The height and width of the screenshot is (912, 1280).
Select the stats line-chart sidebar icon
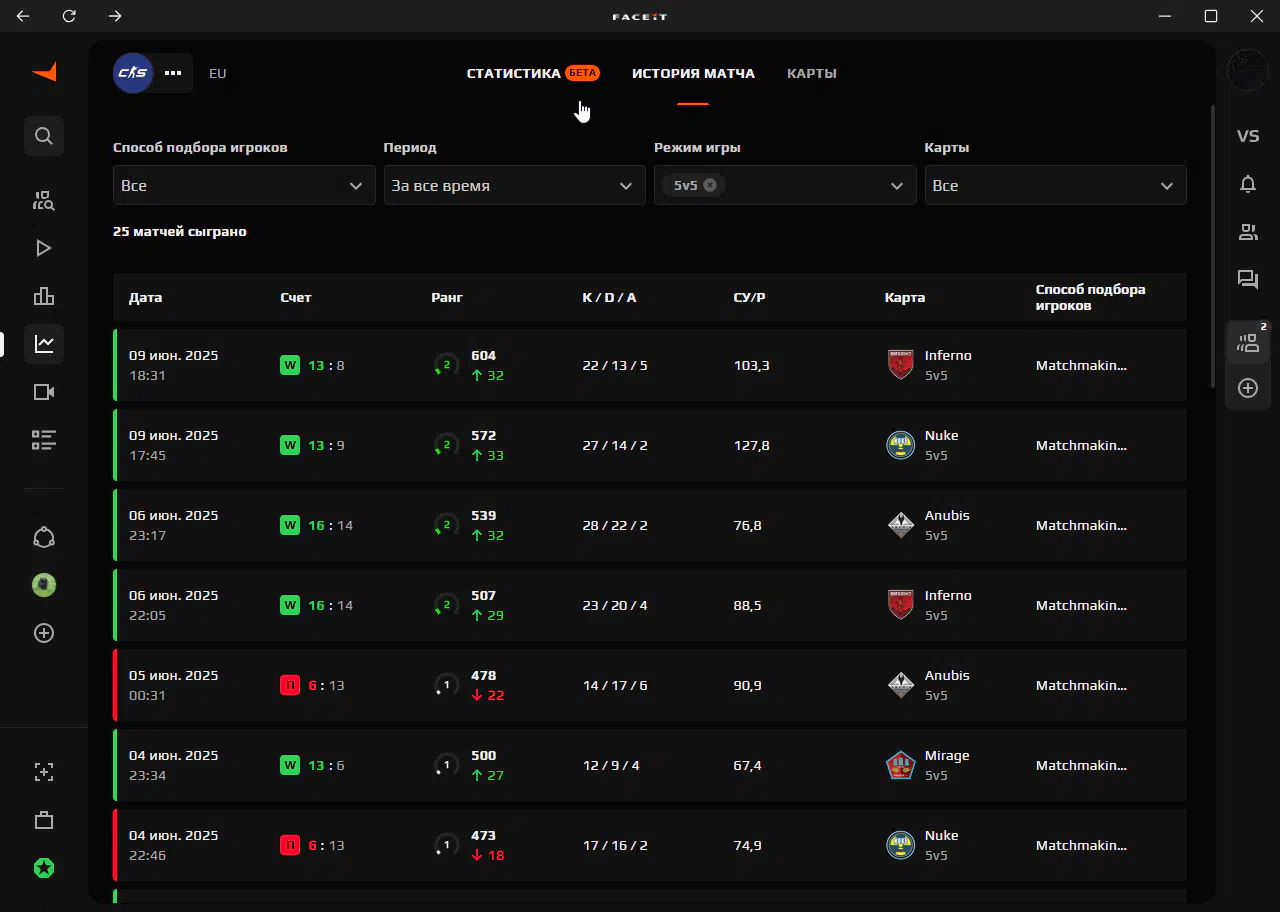click(44, 344)
